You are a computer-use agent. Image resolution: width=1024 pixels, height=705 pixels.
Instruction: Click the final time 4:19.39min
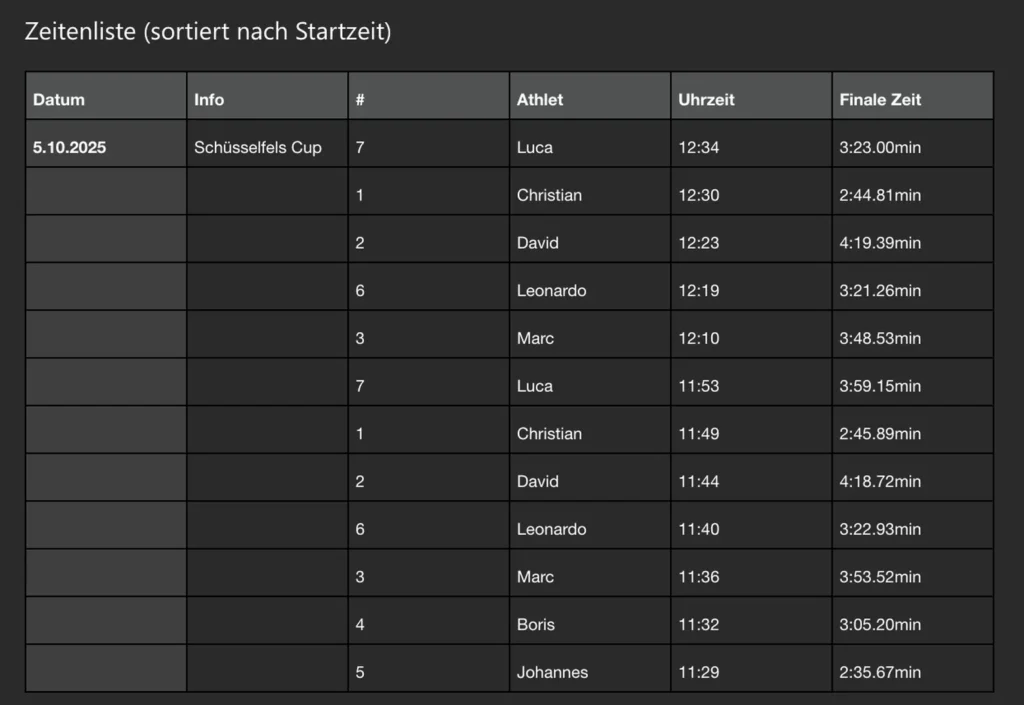(880, 243)
